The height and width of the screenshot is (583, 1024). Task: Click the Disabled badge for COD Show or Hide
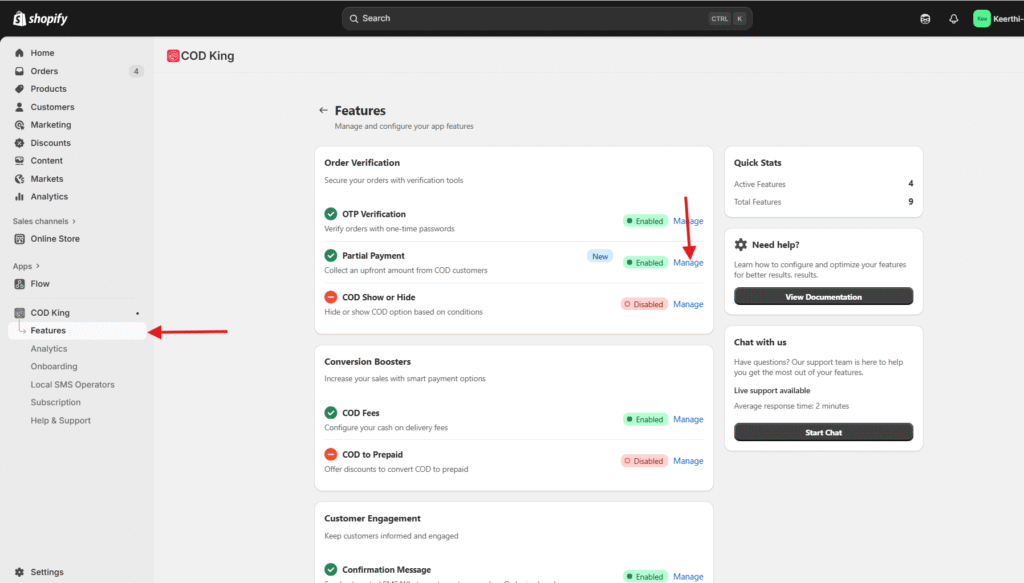(x=645, y=304)
